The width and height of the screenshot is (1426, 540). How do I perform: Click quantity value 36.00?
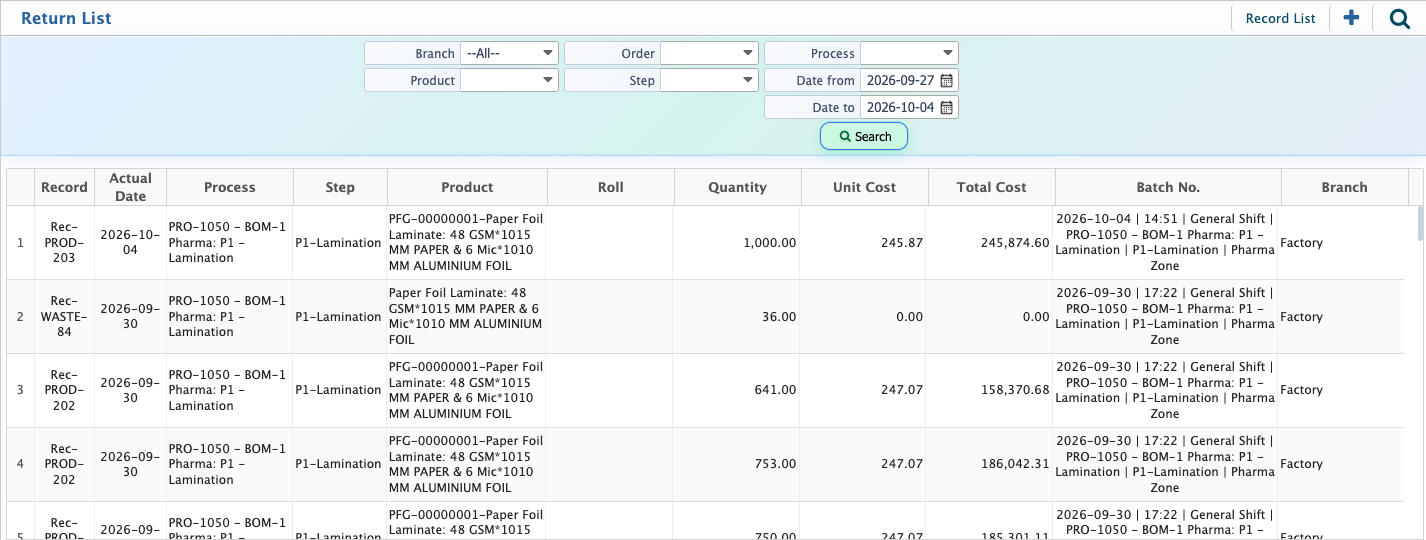pyautogui.click(x=777, y=317)
